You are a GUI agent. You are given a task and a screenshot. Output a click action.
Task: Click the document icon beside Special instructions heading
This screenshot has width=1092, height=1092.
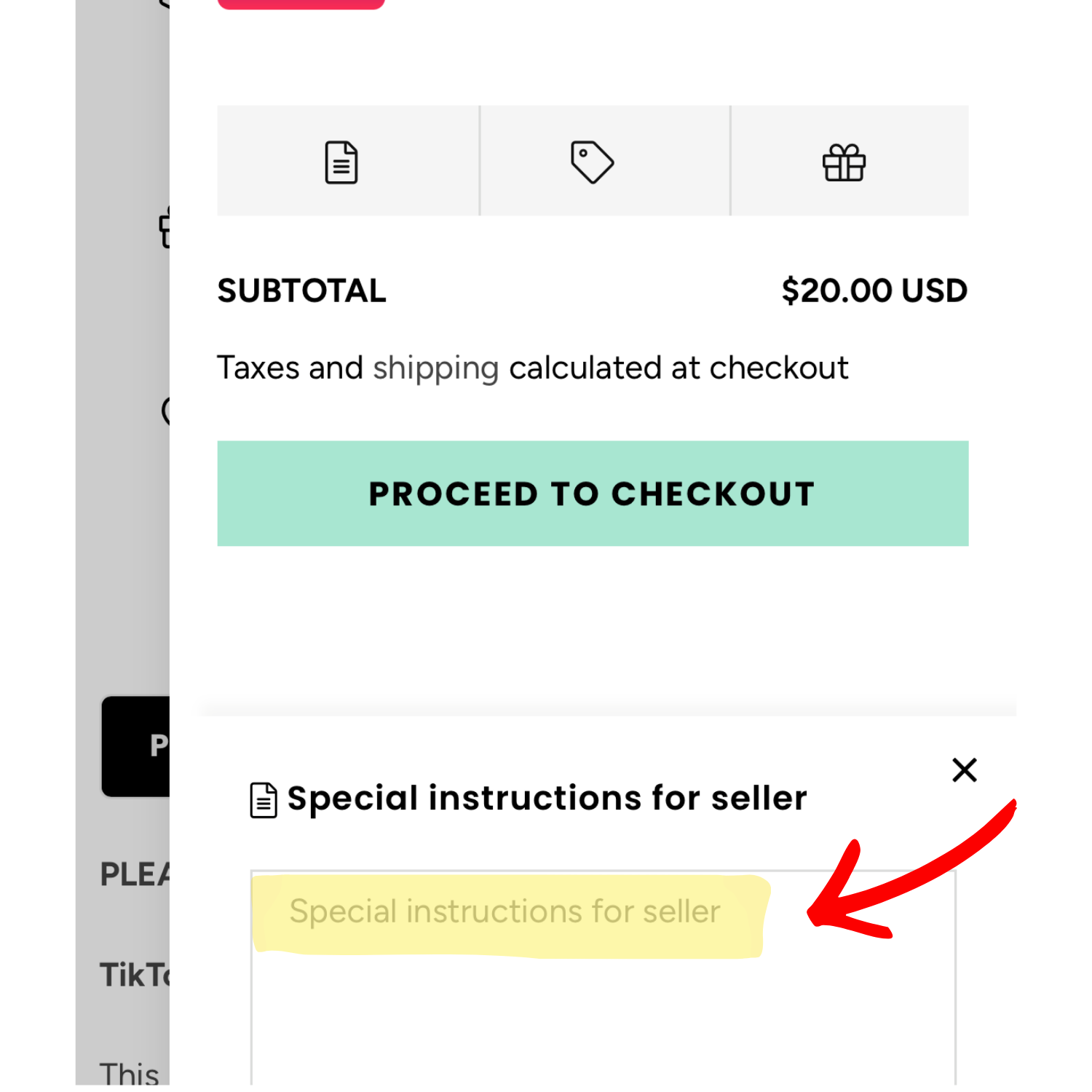pos(263,800)
